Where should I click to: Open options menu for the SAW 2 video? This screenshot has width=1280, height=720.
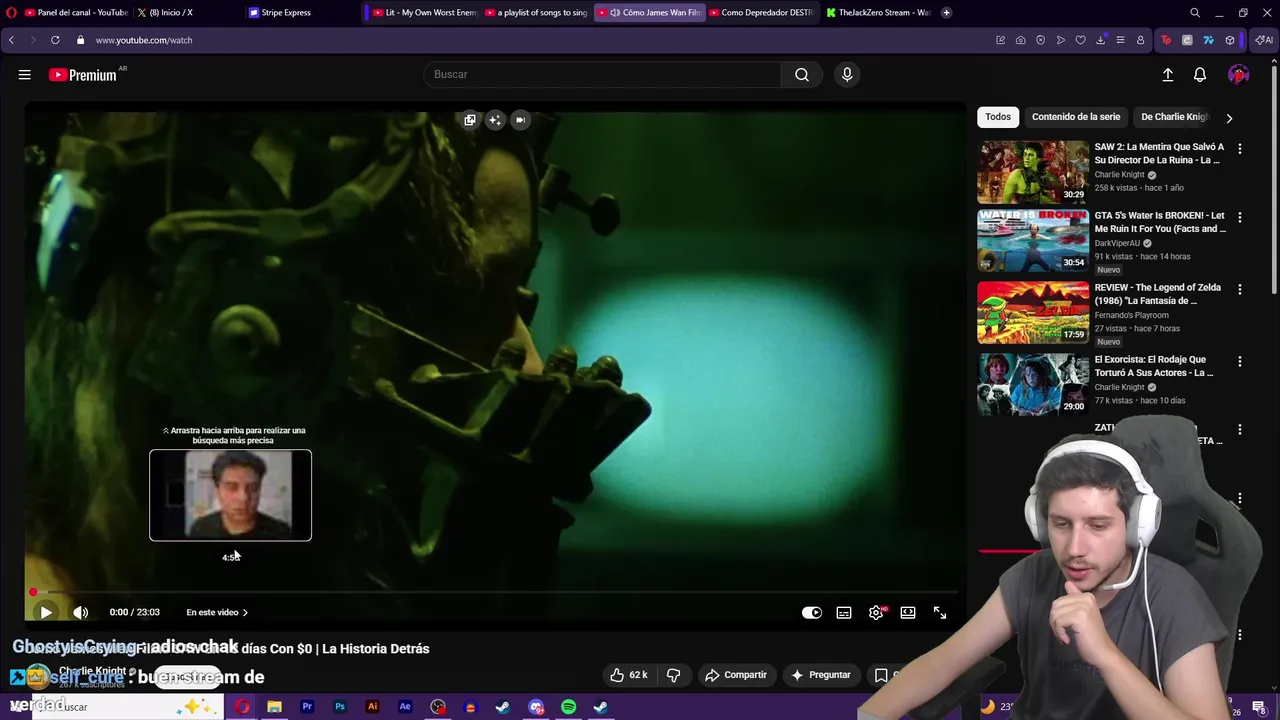1240,148
